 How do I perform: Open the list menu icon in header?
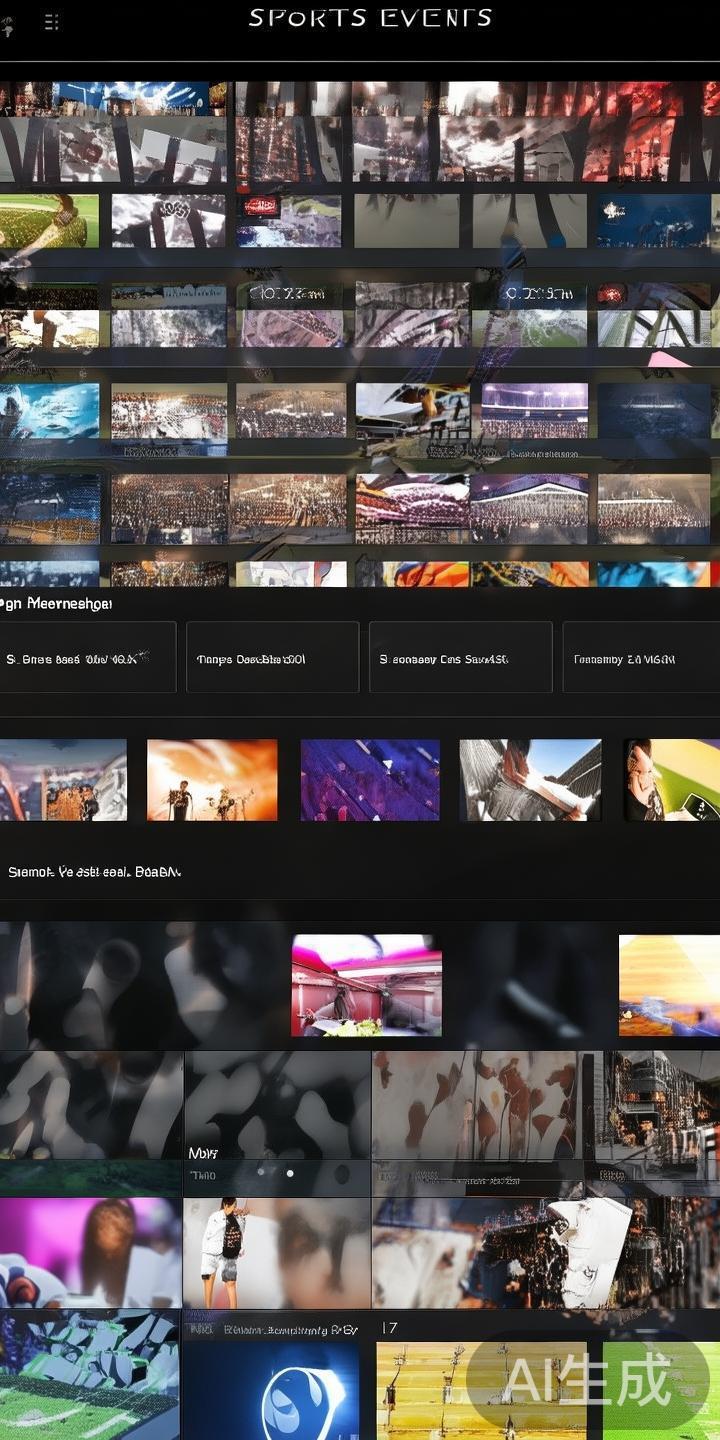pyautogui.click(x=52, y=22)
